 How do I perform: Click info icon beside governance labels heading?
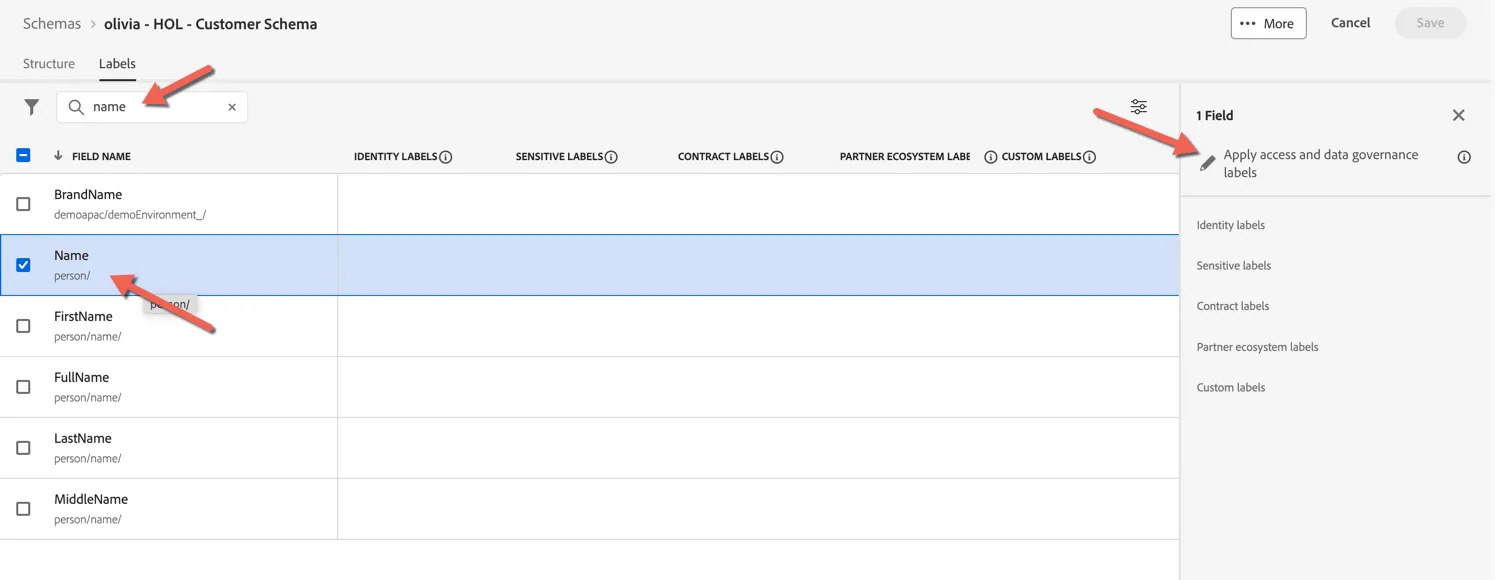tap(1464, 157)
